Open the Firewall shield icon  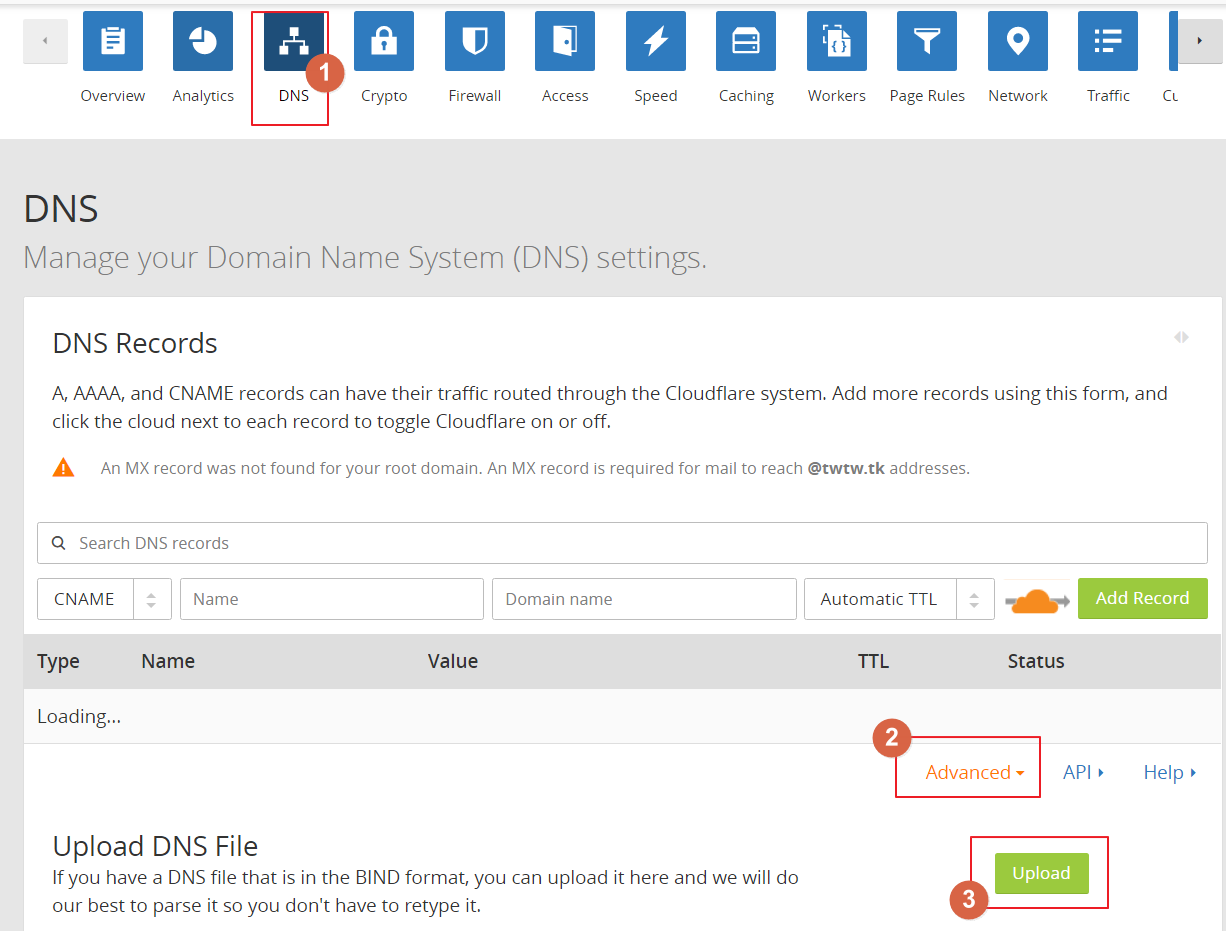click(x=475, y=41)
